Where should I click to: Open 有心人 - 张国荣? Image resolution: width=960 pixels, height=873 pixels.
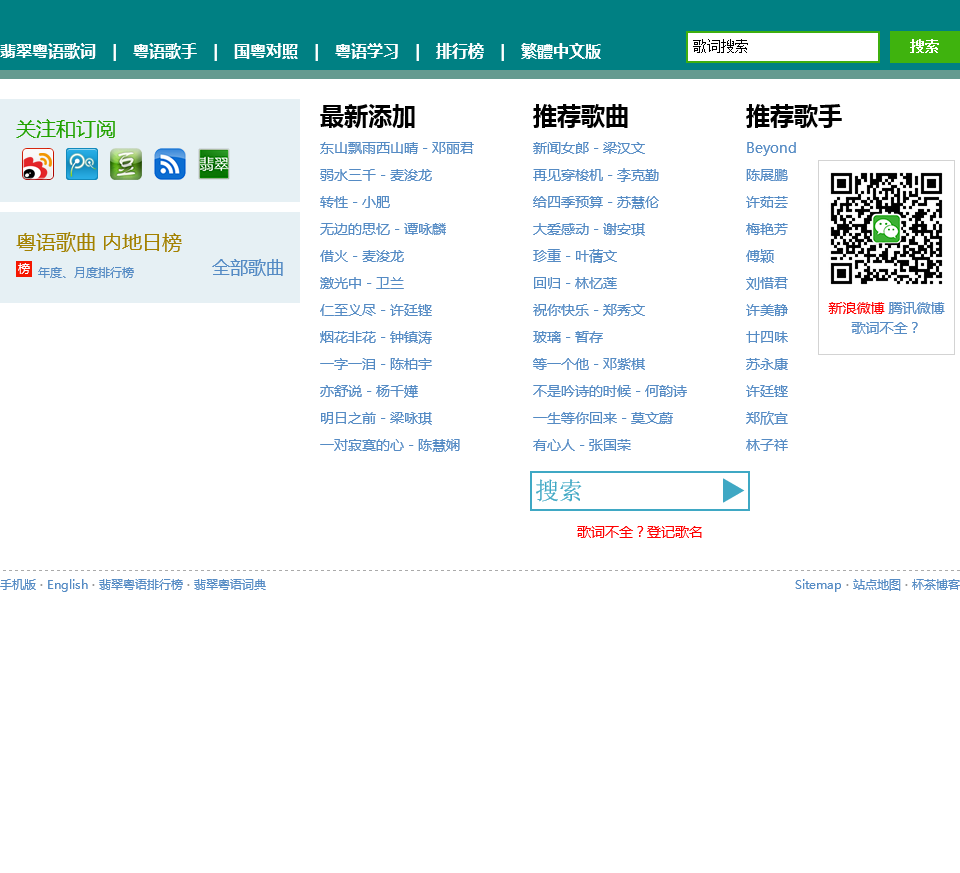tap(582, 445)
